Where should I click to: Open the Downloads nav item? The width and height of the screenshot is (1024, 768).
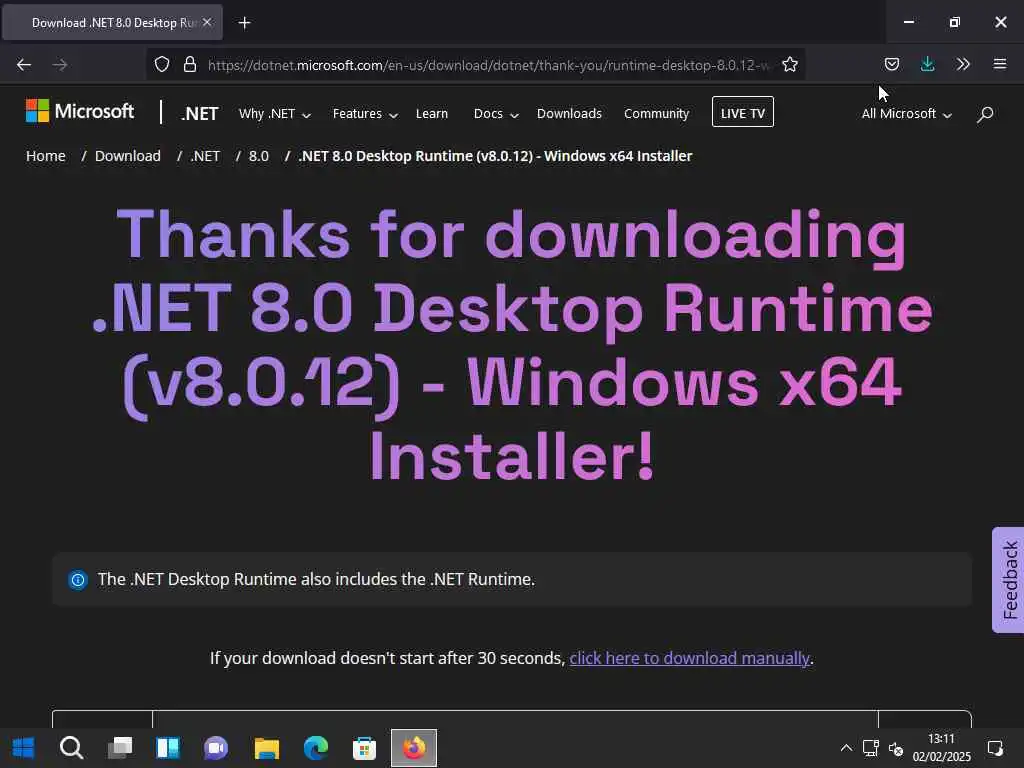pos(569,114)
